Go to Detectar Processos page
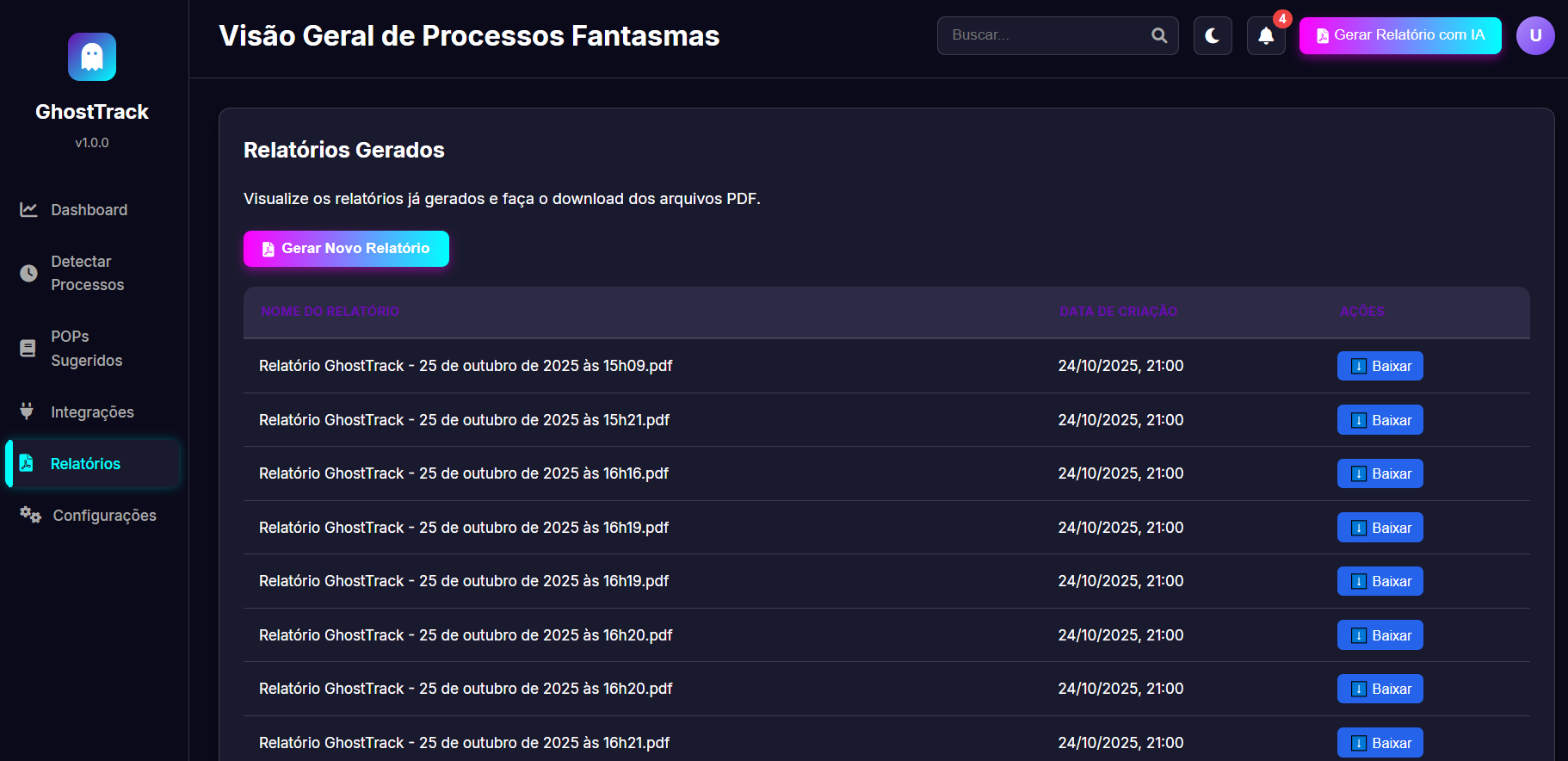This screenshot has width=1568, height=761. tap(87, 273)
